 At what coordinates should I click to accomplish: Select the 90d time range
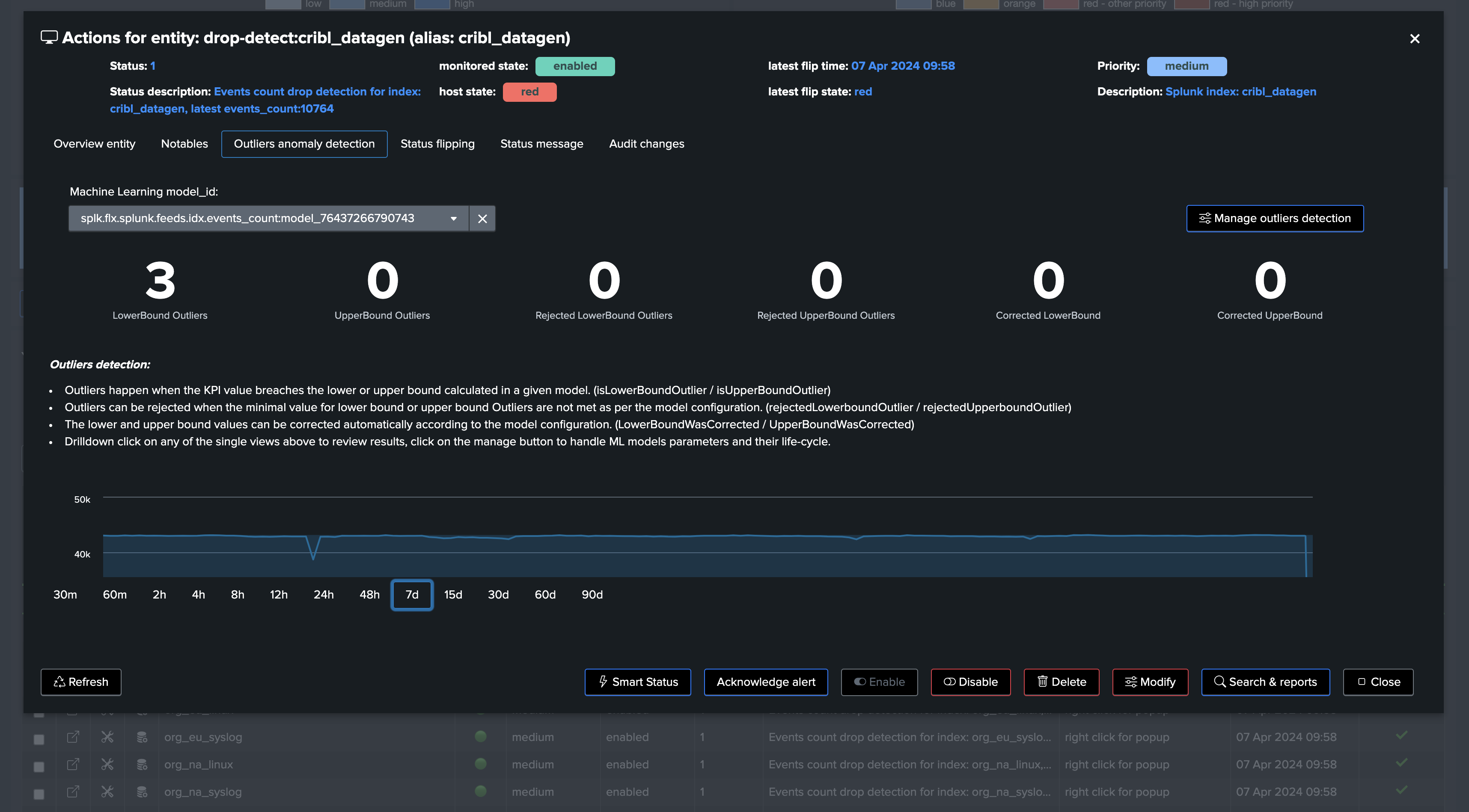click(592, 594)
